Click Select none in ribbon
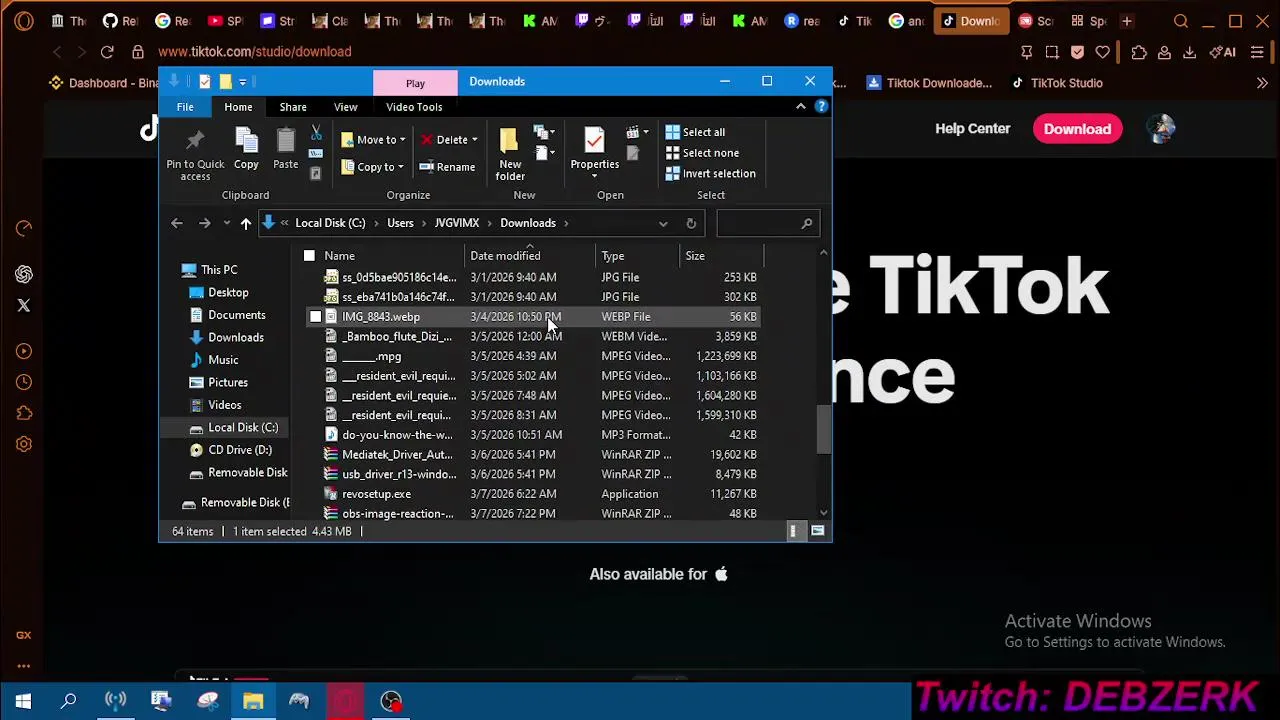Screen dimensions: 1280x720 (x=702, y=153)
